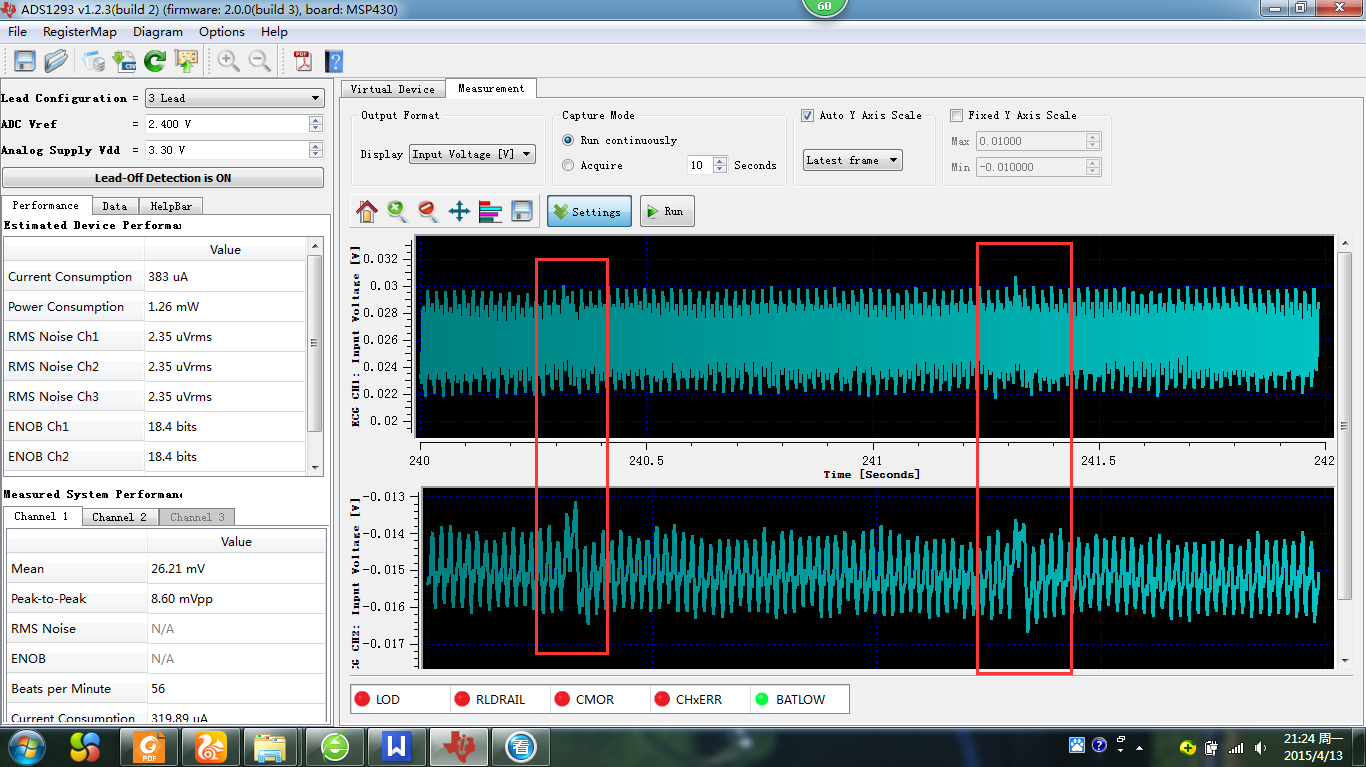Open the PDF document icon
1366x767 pixels.
pos(303,61)
